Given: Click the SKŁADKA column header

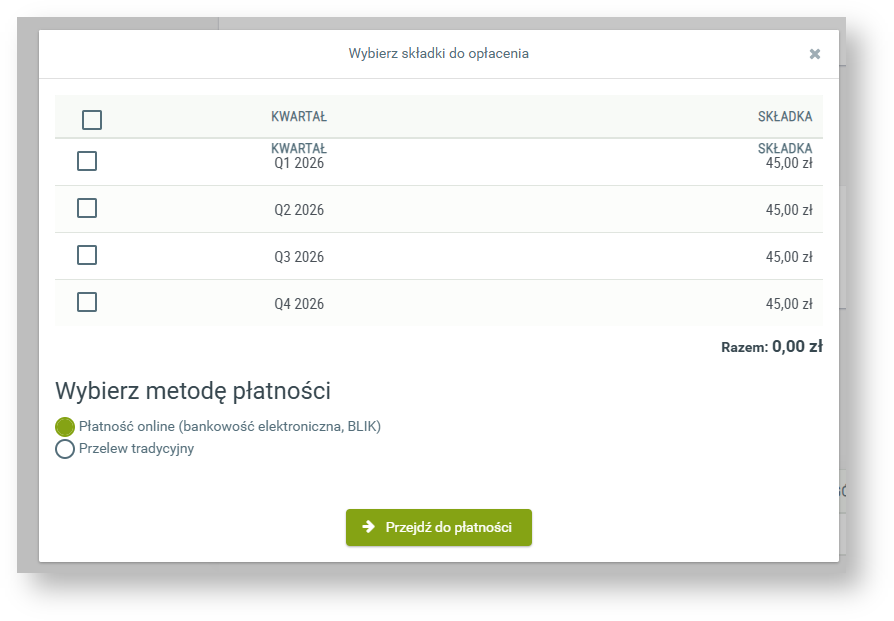Looking at the screenshot, I should coord(785,117).
